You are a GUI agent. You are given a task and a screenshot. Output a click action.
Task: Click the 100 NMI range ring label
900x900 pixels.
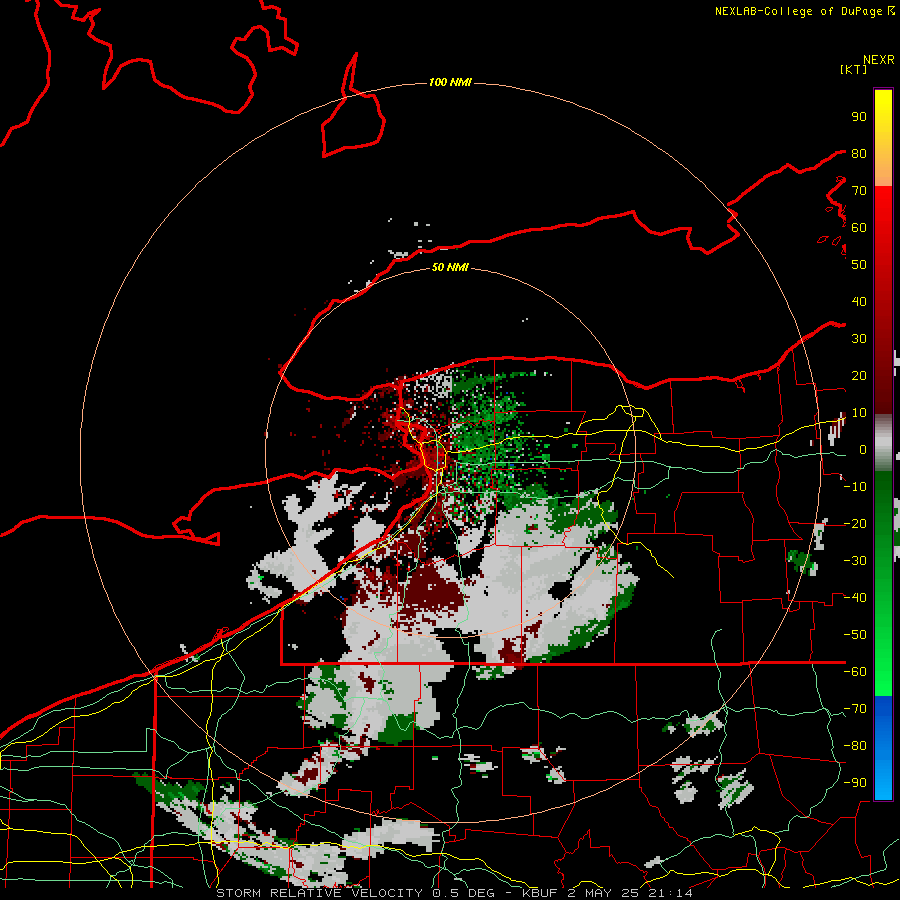(450, 83)
